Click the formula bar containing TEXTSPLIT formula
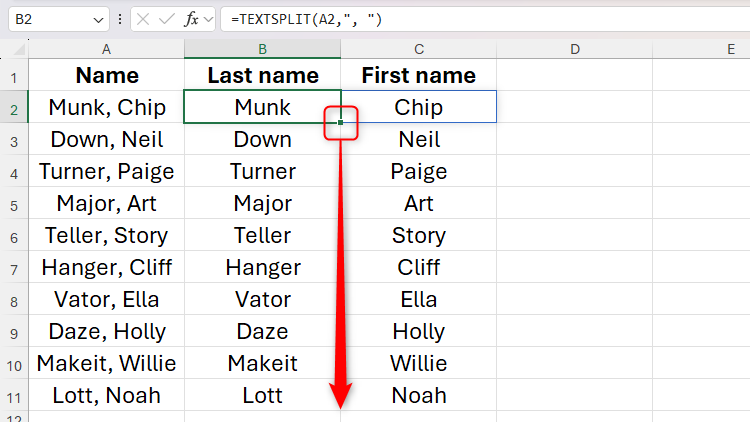The width and height of the screenshot is (750, 422). click(x=480, y=19)
